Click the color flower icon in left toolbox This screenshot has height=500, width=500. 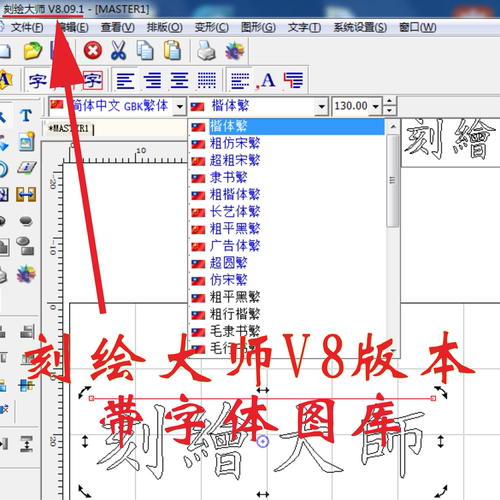point(26,274)
